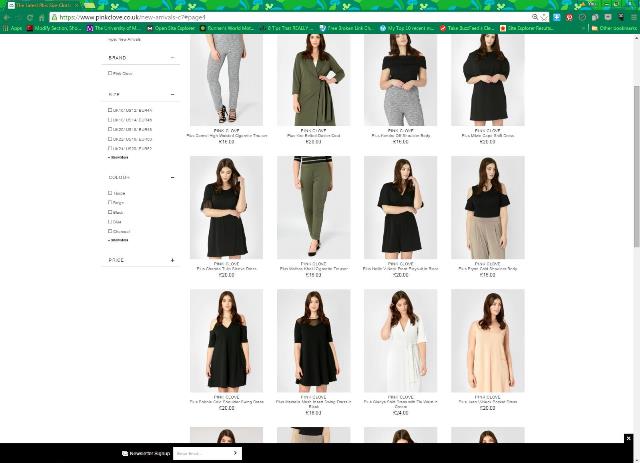Screen dimensions: 640x463
Task: Open the peach V-neck dress product image
Action: [488, 341]
